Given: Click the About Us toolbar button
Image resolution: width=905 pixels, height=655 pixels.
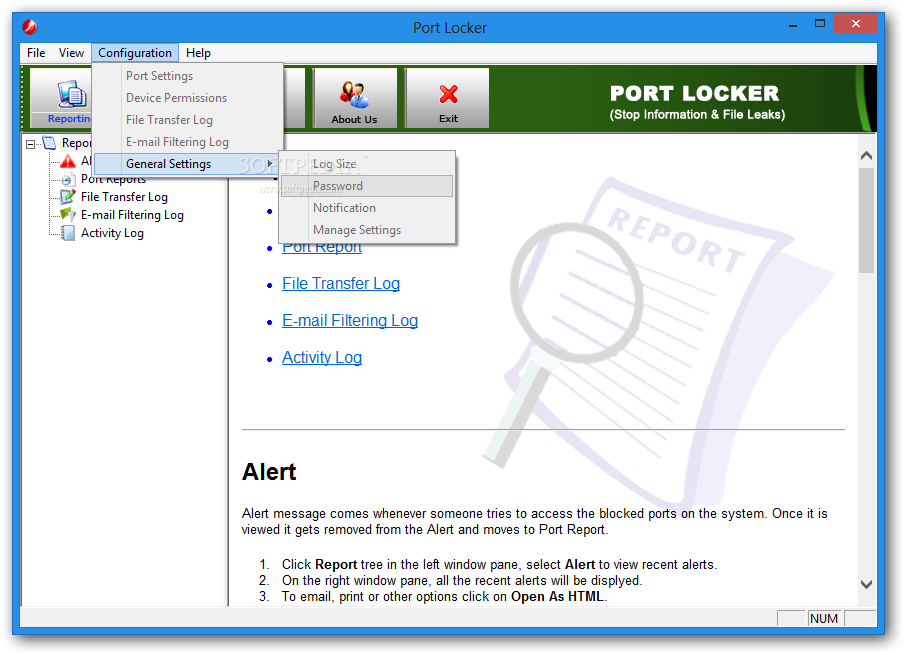Looking at the screenshot, I should pyautogui.click(x=354, y=98).
